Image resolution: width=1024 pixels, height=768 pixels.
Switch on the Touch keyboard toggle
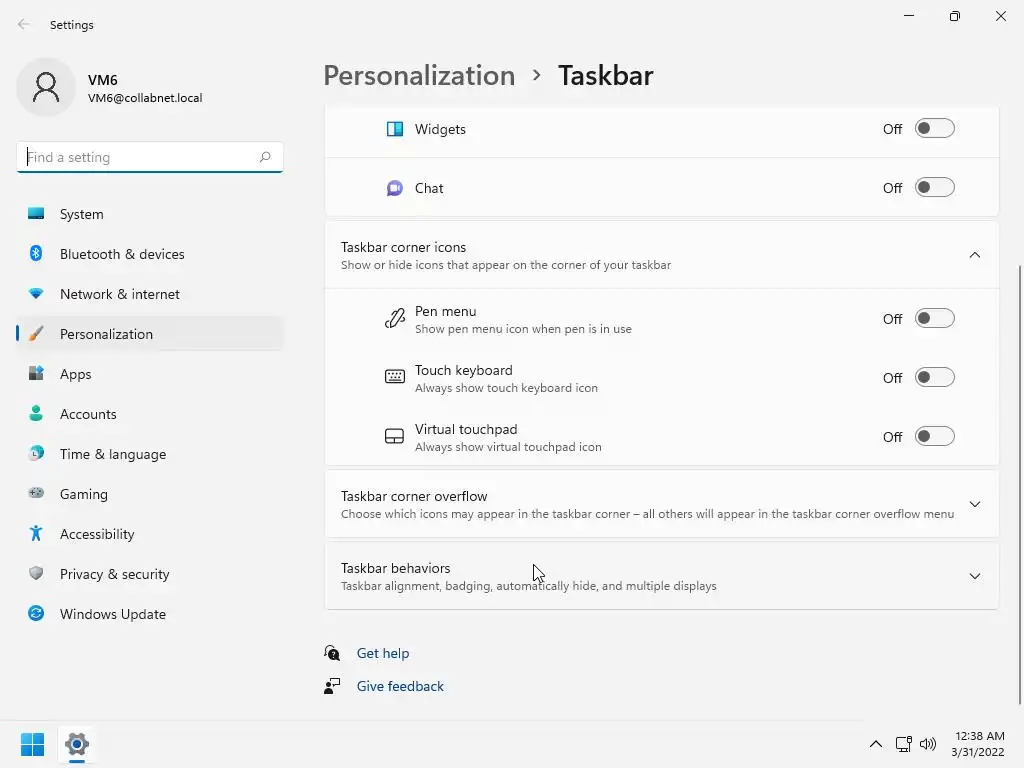pyautogui.click(x=935, y=378)
